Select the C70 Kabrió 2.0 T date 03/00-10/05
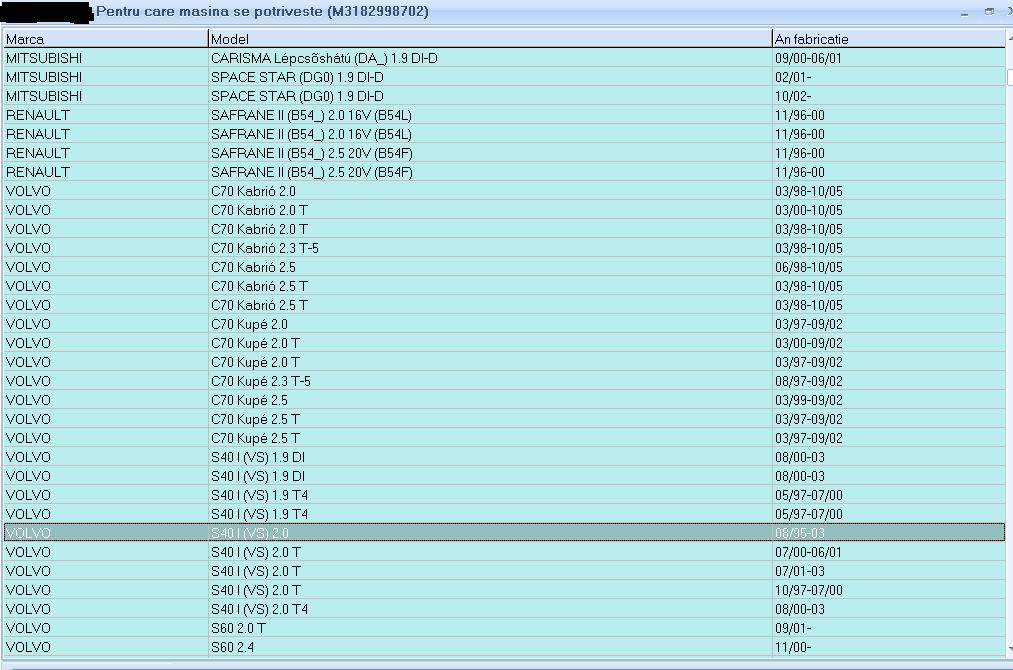This screenshot has width=1013, height=670. pos(889,210)
